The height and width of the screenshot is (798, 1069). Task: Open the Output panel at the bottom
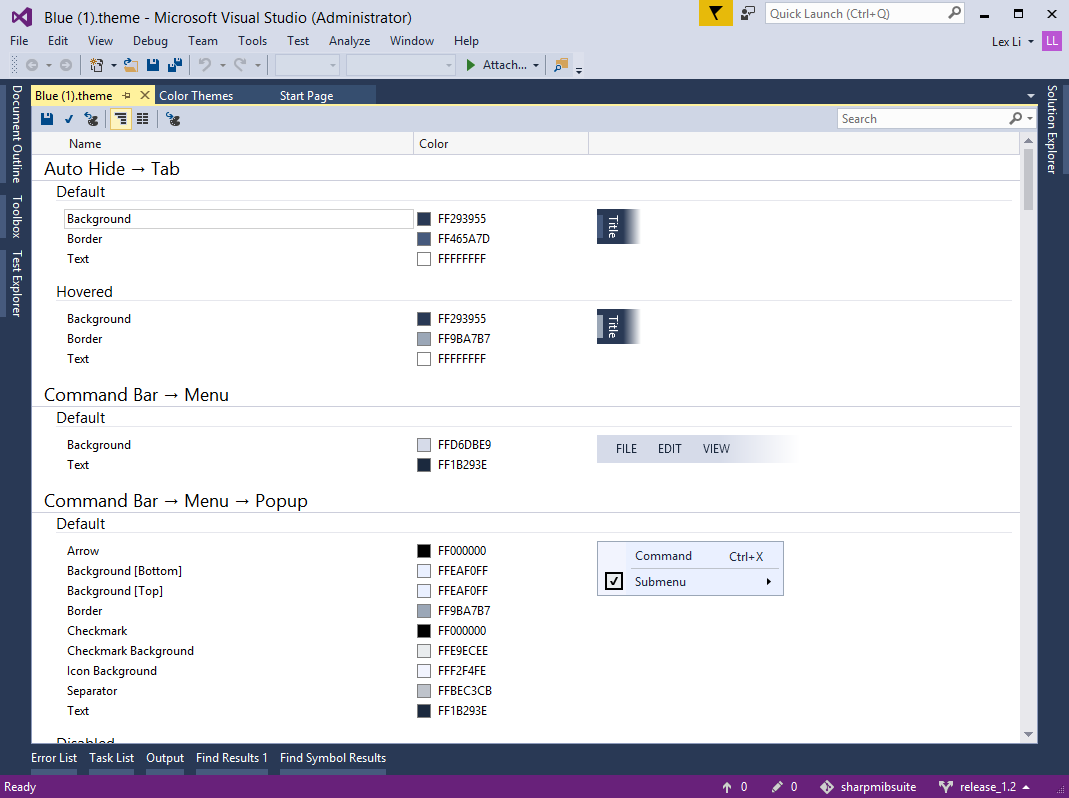pyautogui.click(x=164, y=757)
